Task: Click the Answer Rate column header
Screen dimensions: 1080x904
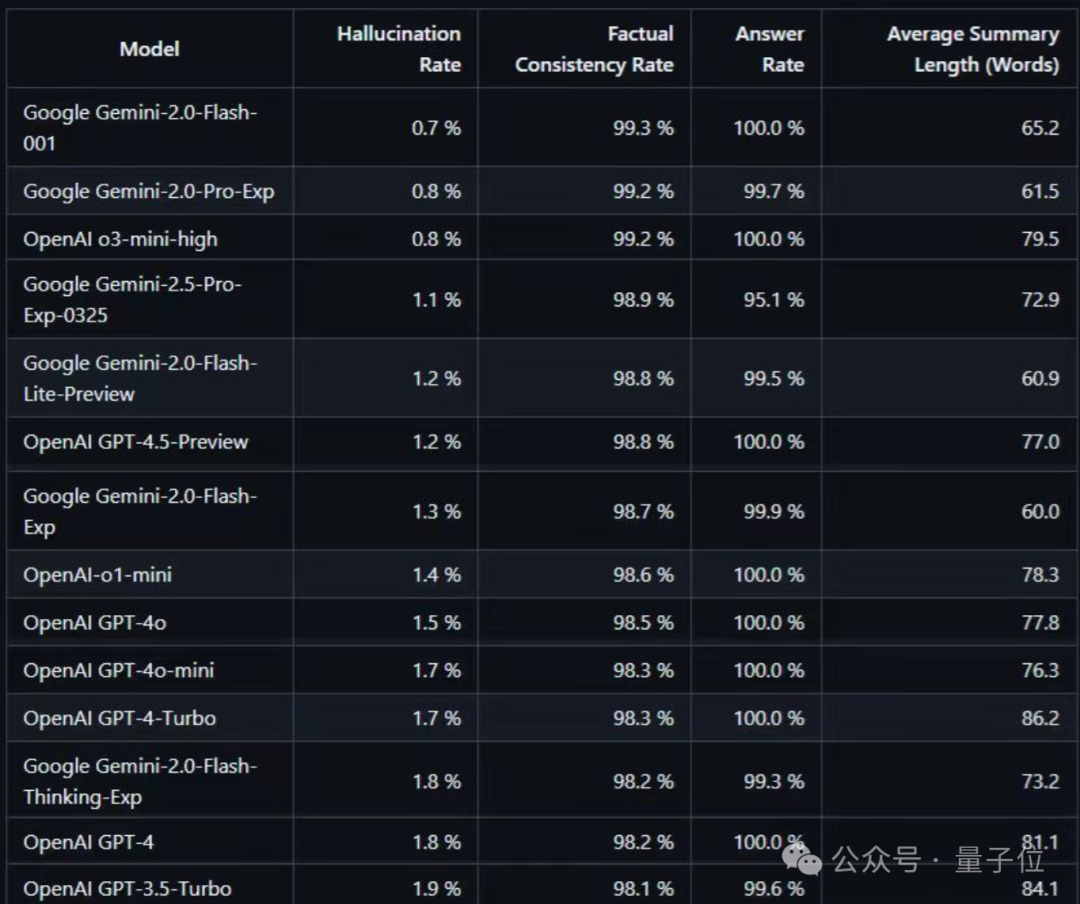Action: pyautogui.click(x=769, y=49)
